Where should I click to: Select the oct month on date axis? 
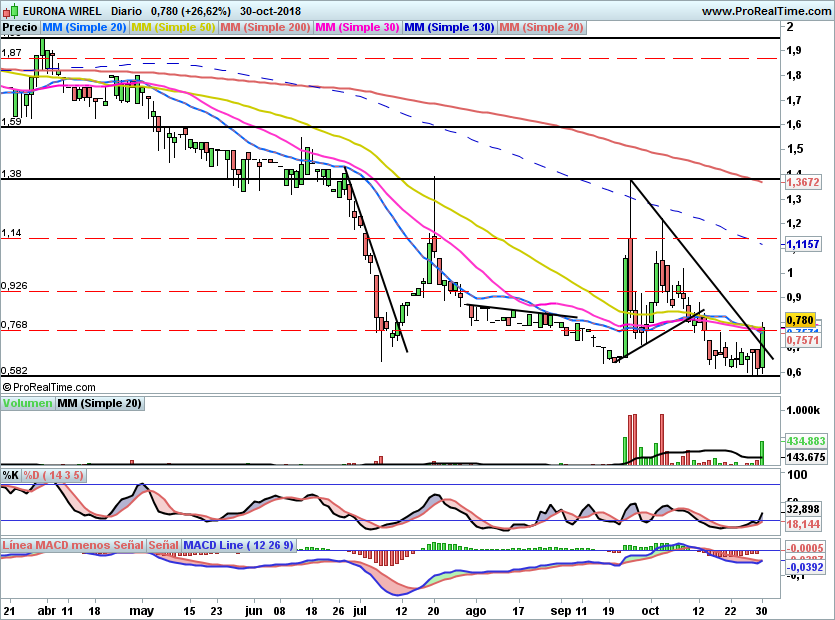click(650, 611)
